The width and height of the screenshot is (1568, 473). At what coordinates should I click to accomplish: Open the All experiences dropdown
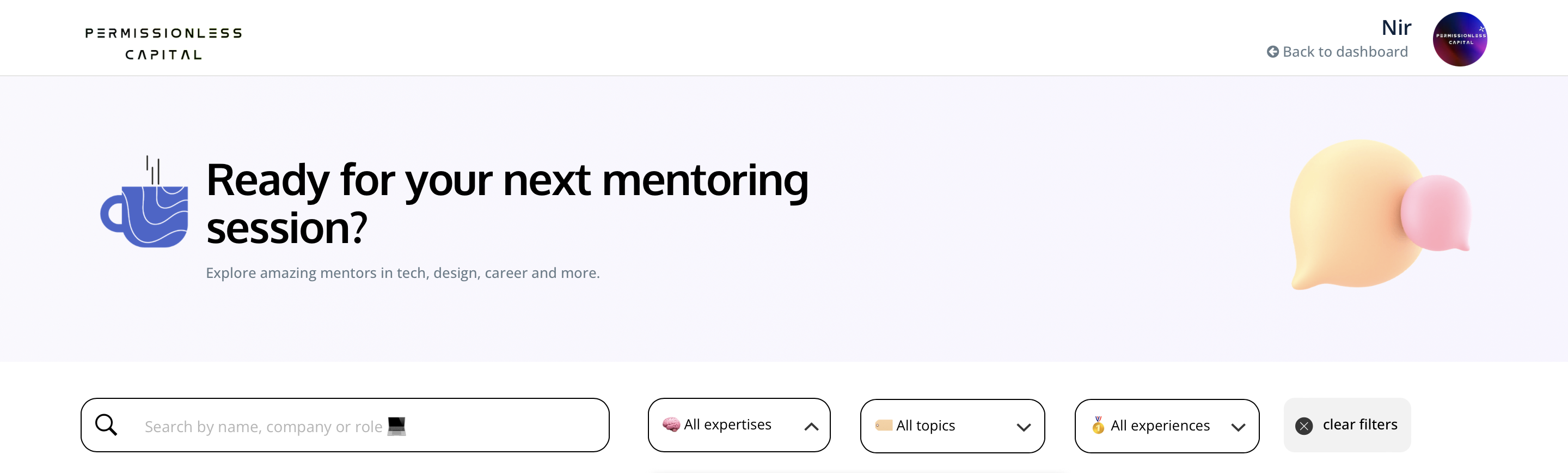(x=1167, y=426)
